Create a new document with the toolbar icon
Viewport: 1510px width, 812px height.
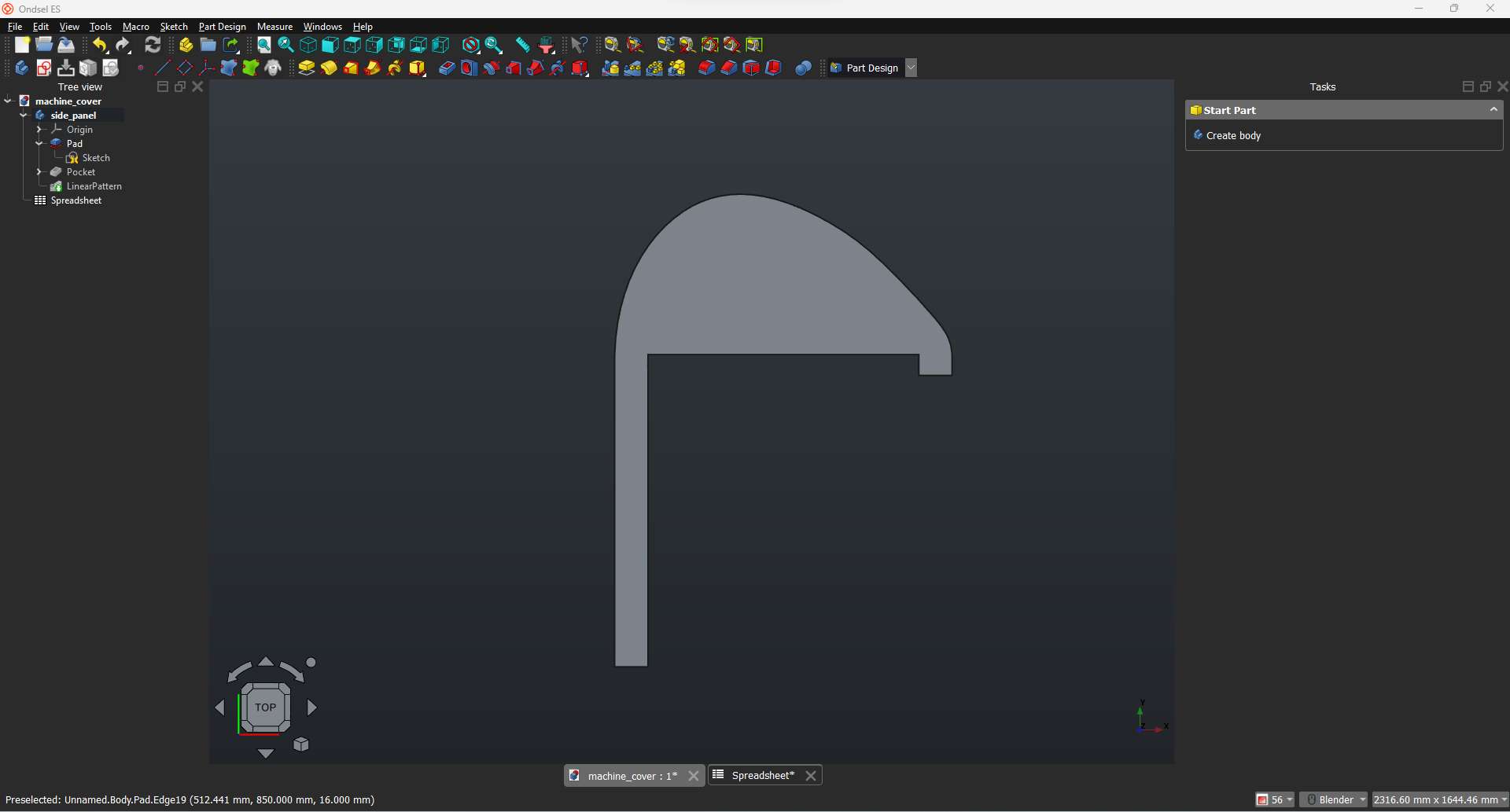[22, 45]
